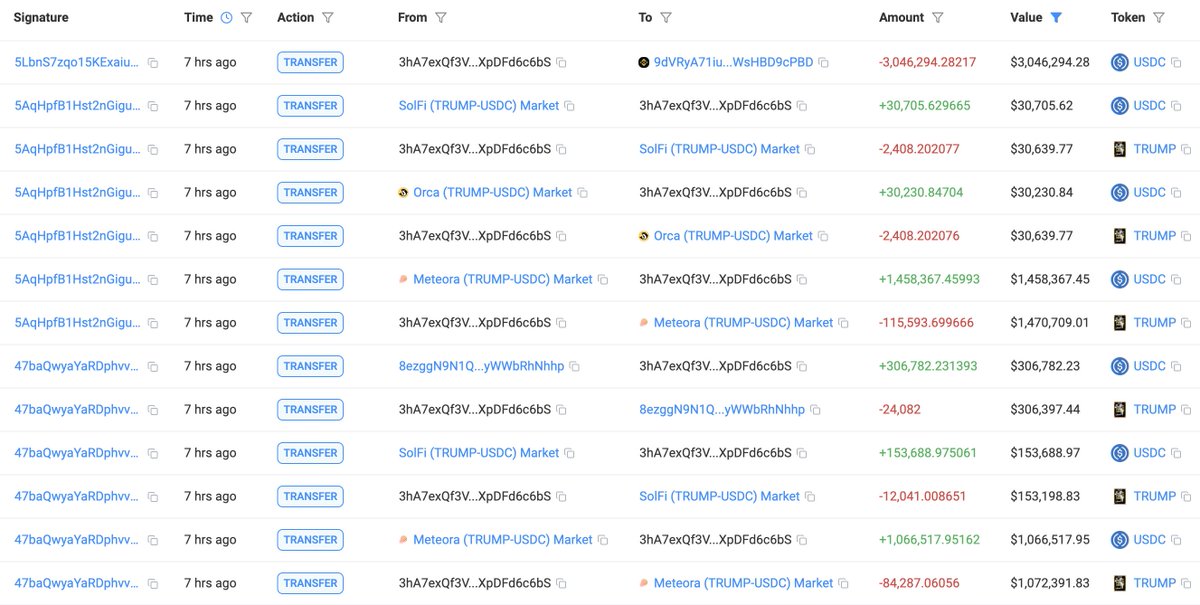Click the Meteora logo in the +1,458,367.45993 row

tap(404, 279)
